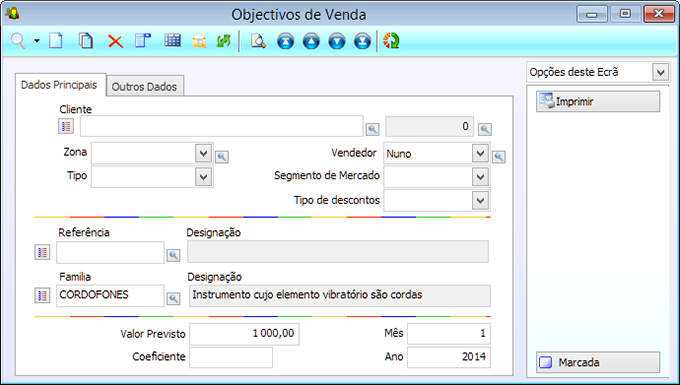Click the Referência Designação grey field
Screen dimensions: 680x385
[x=338, y=252]
